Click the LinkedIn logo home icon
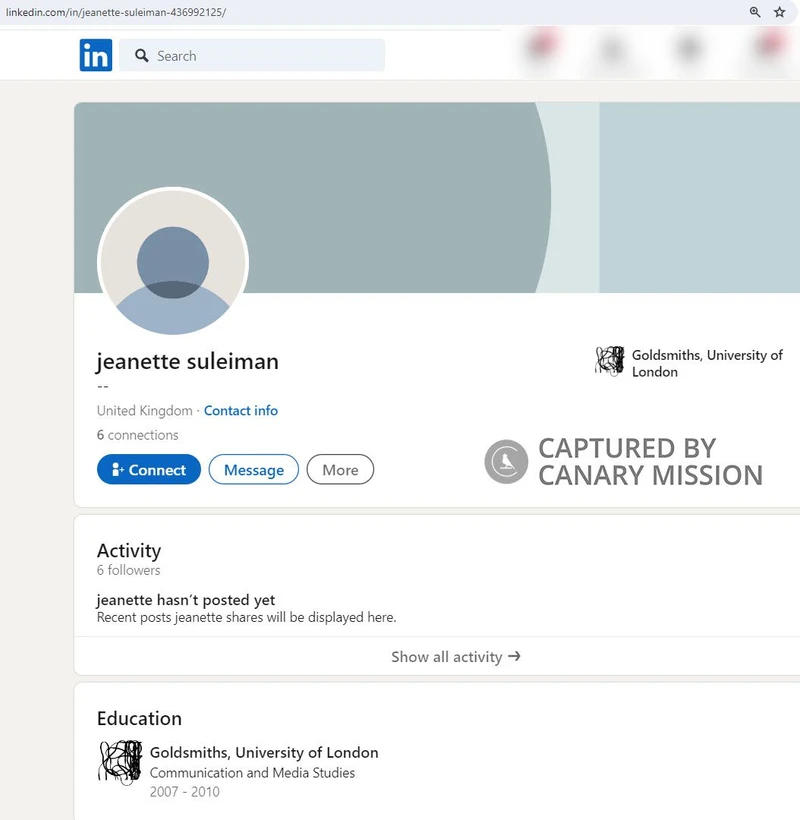 pos(96,55)
